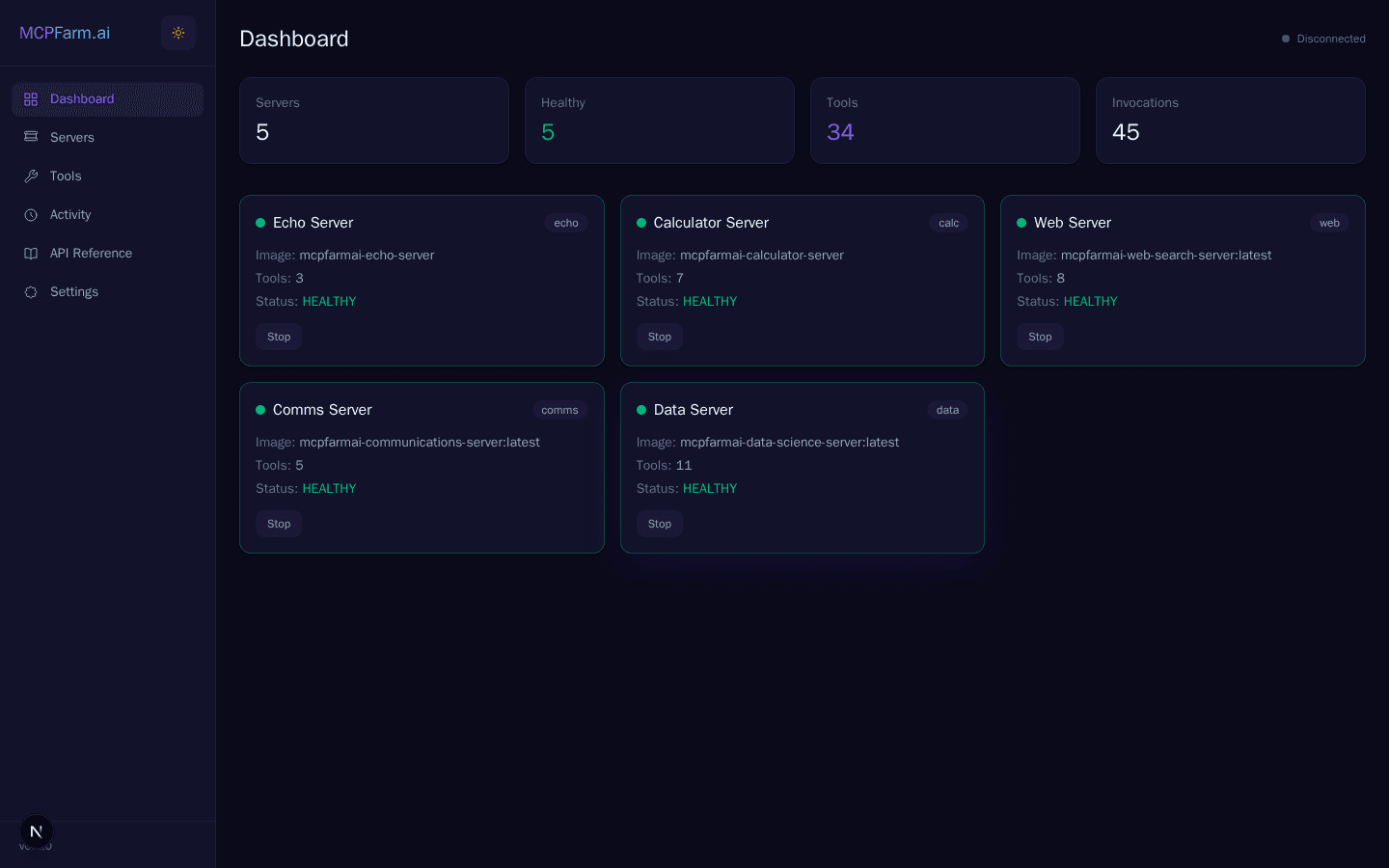Click the N avatar at bottom left
This screenshot has height=868, width=1389.
[x=36, y=830]
